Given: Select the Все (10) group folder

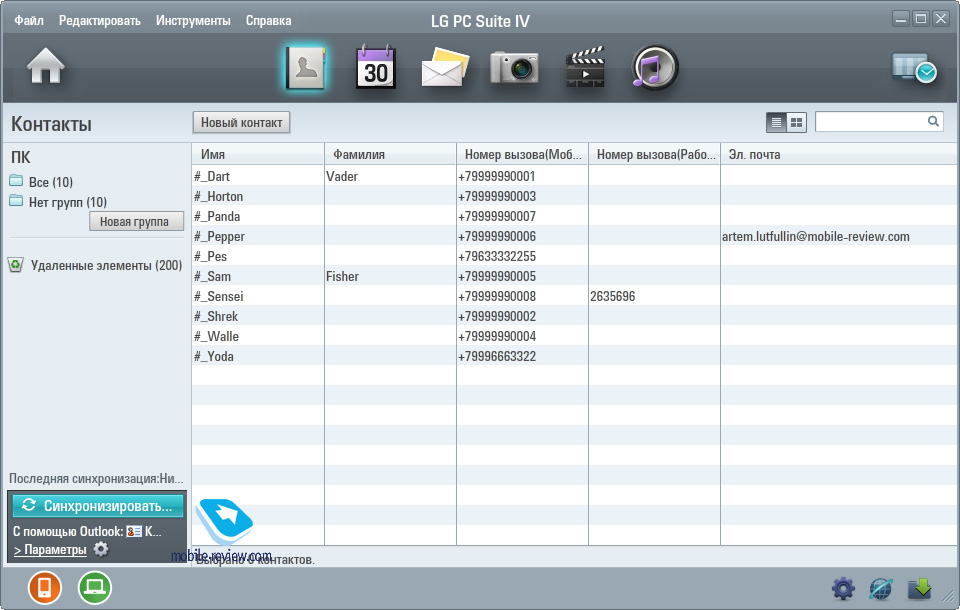Looking at the screenshot, I should tap(50, 182).
